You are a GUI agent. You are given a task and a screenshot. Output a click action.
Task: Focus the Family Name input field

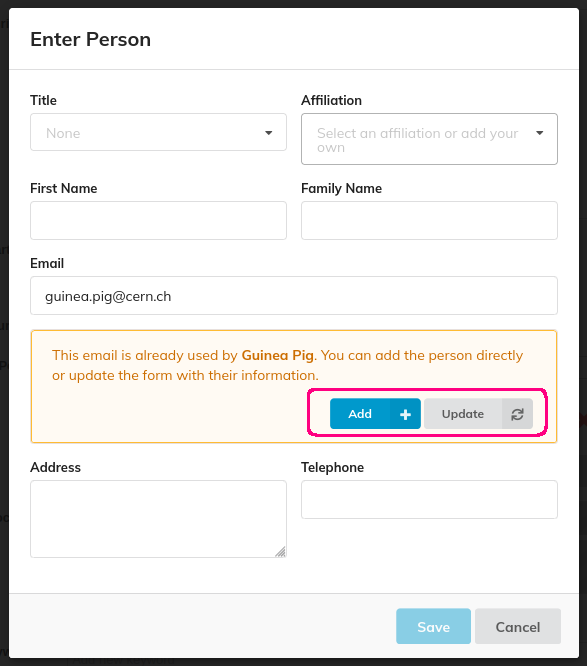[x=429, y=220]
